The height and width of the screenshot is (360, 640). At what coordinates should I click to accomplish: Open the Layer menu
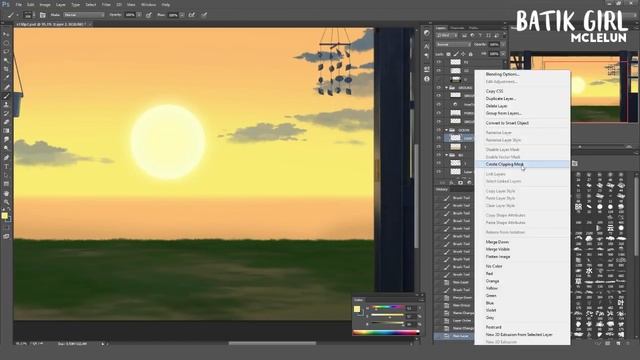click(60, 4)
